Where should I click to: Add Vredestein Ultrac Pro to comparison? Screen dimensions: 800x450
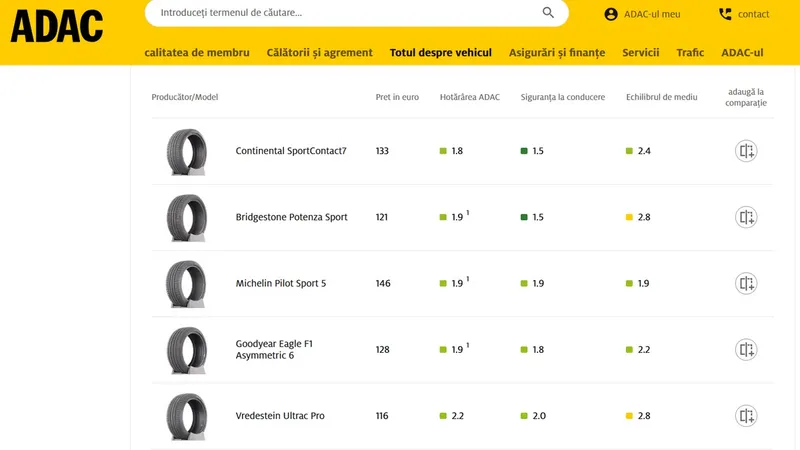click(746, 416)
